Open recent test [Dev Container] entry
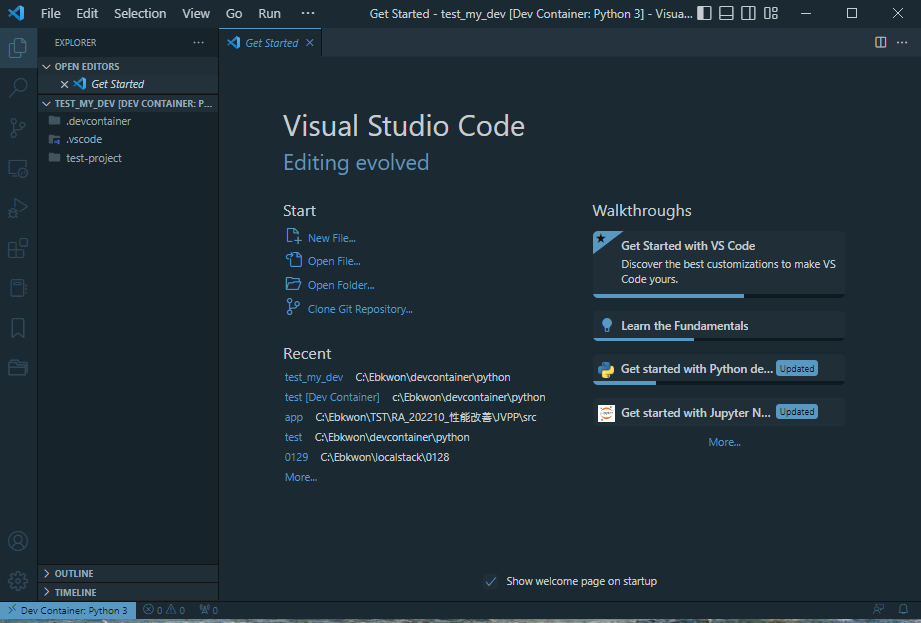 click(332, 397)
